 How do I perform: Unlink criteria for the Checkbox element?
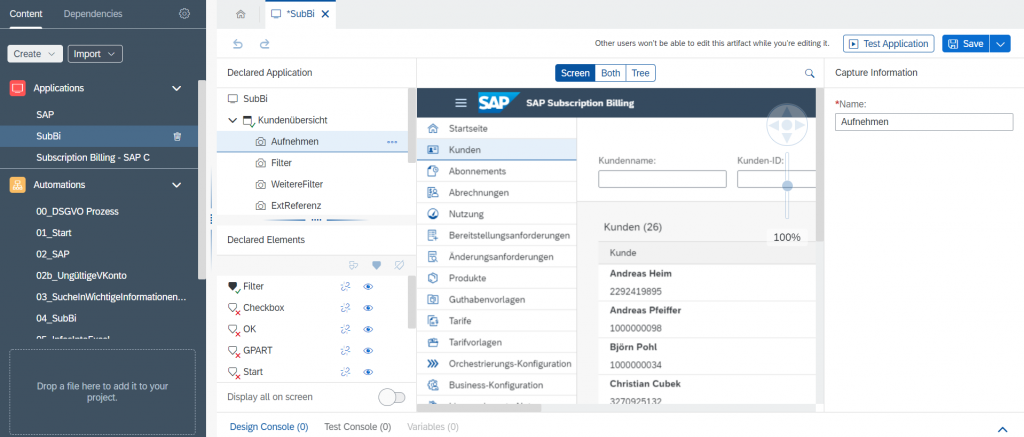point(345,308)
